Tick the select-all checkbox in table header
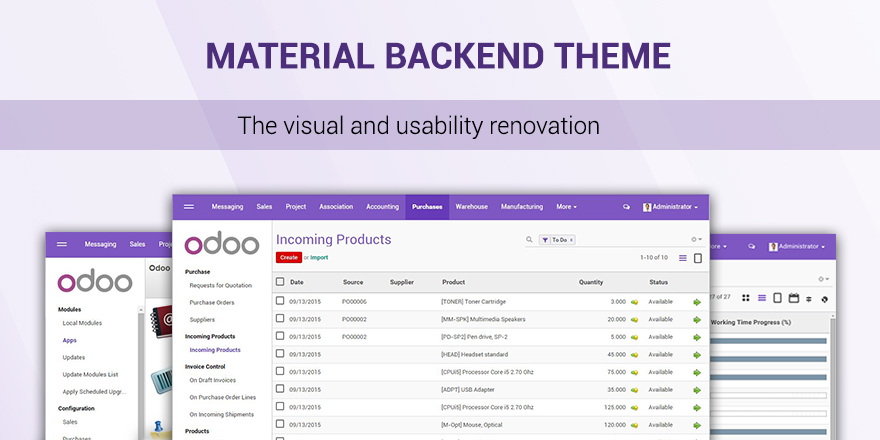 (x=280, y=282)
